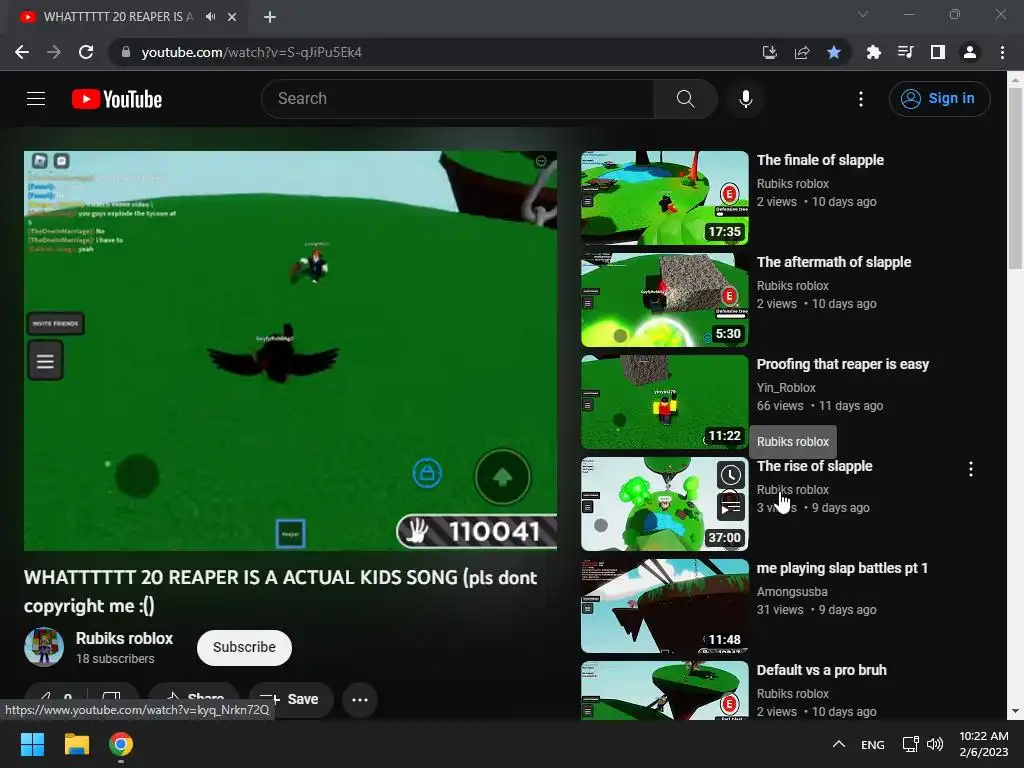The image size is (1024, 768).
Task: Go back to previous page
Action: [22, 52]
